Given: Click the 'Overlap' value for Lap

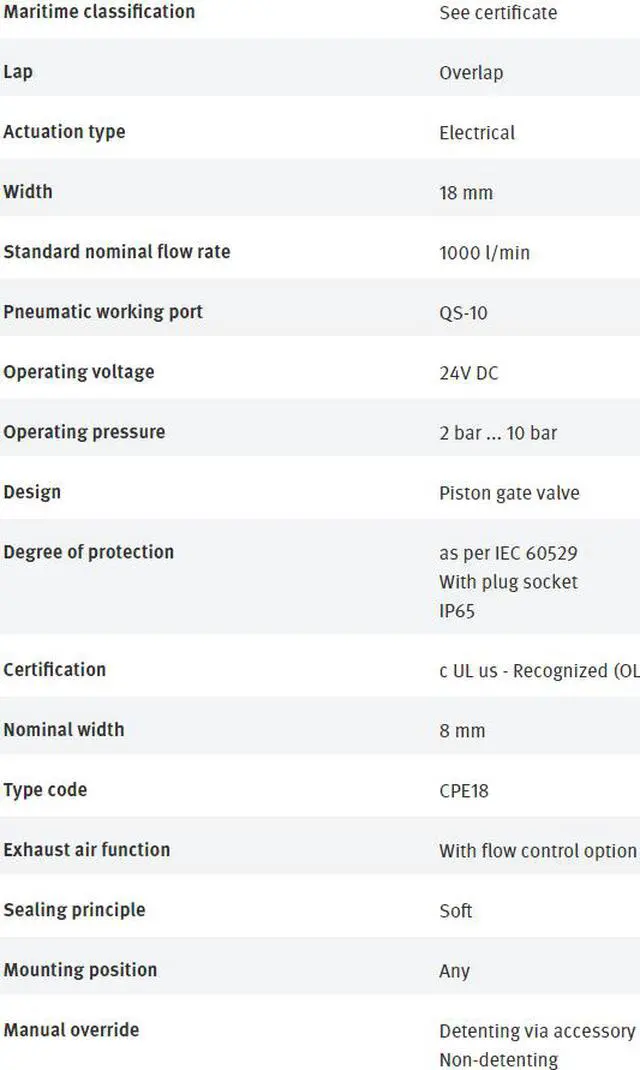Looking at the screenshot, I should (x=471, y=72).
